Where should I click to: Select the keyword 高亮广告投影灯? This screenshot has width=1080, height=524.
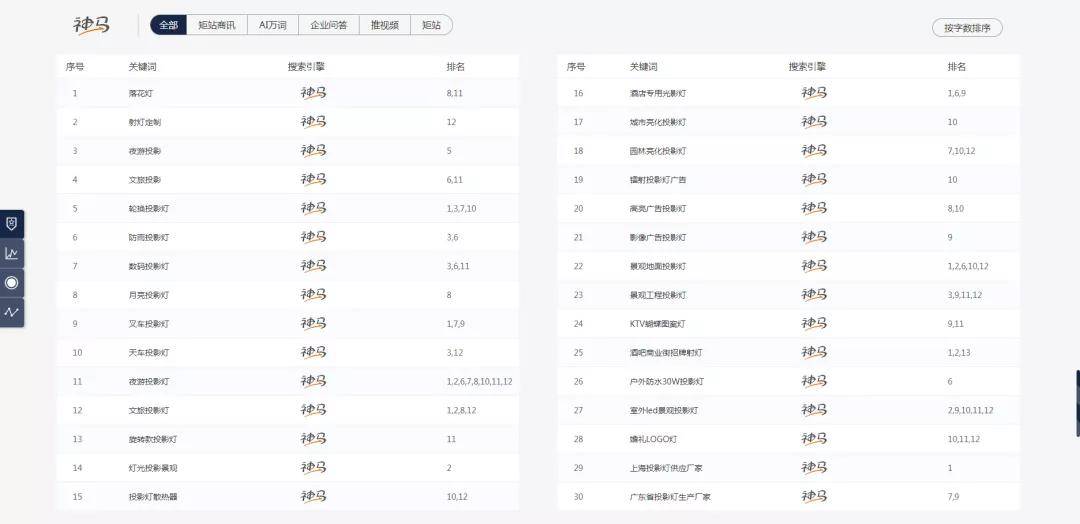658,209
